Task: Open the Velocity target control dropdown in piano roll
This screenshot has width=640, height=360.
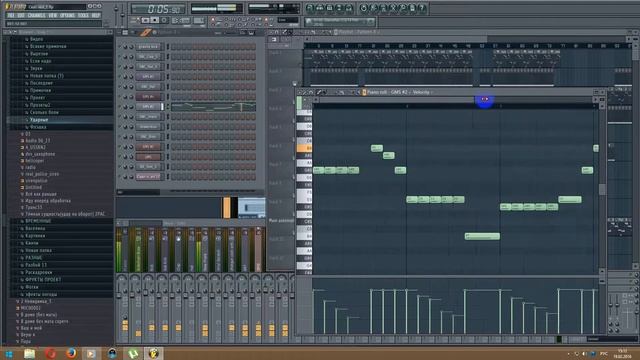Action: (422, 92)
